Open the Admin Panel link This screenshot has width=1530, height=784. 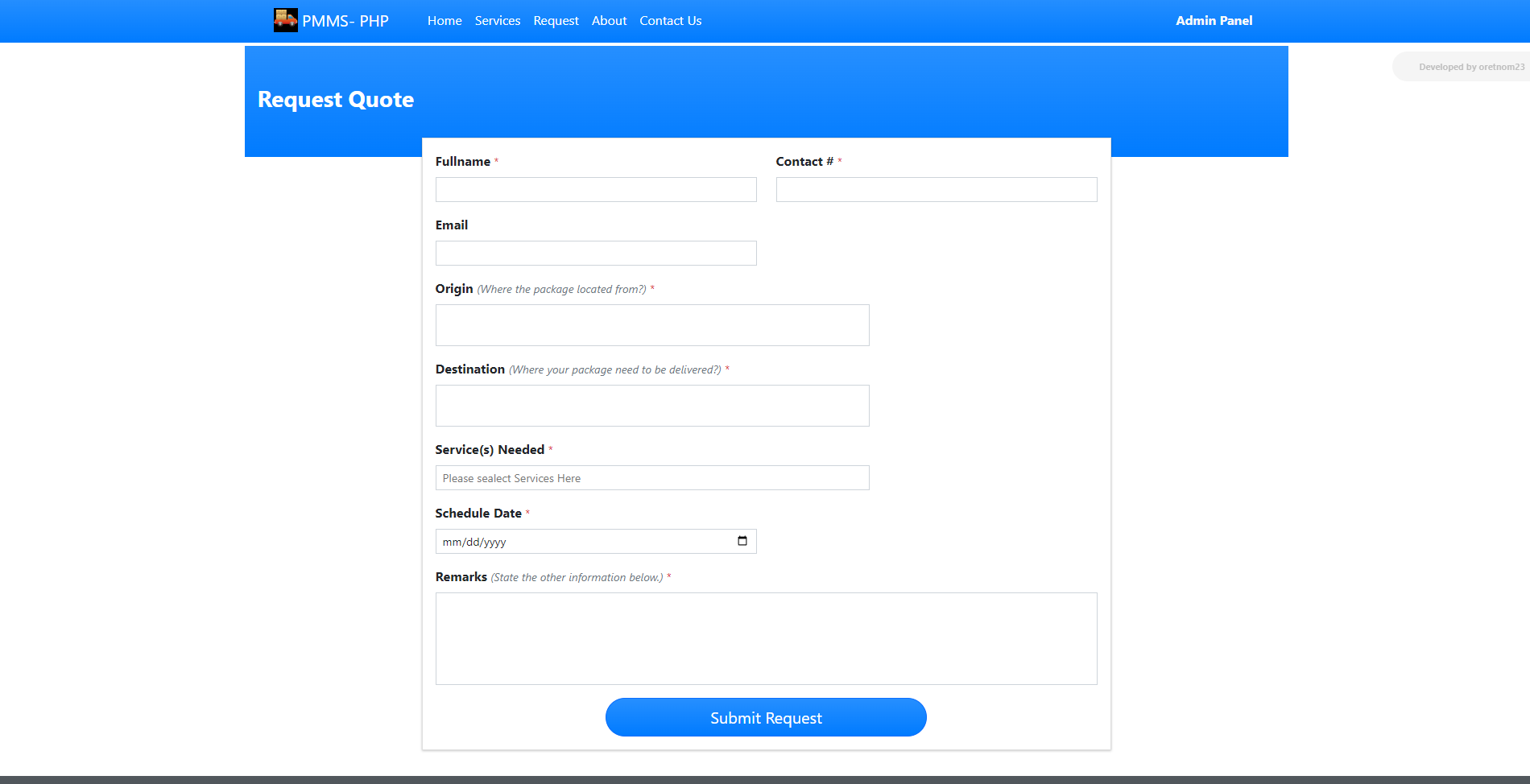click(1214, 21)
